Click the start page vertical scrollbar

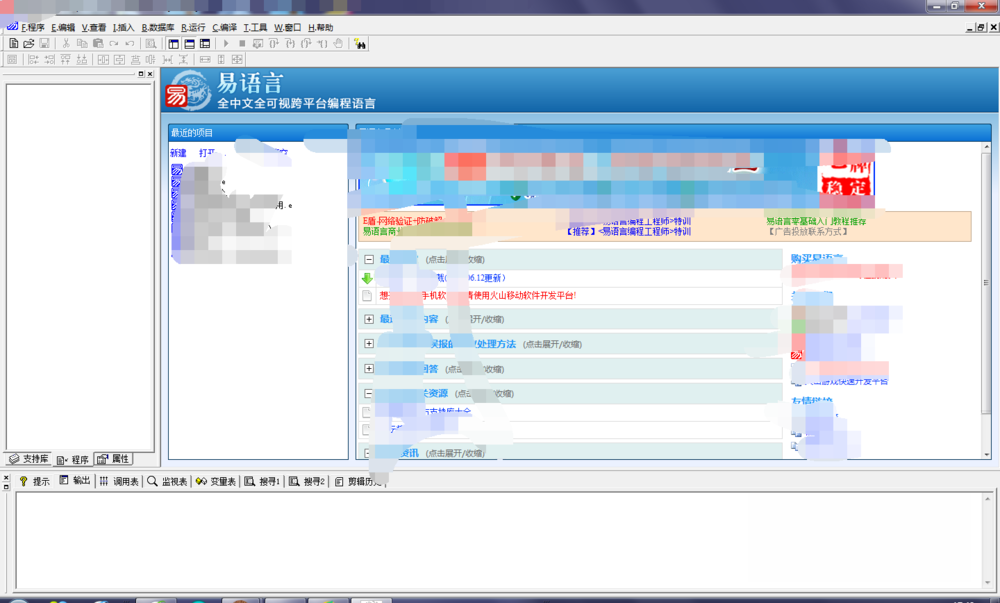(x=986, y=300)
